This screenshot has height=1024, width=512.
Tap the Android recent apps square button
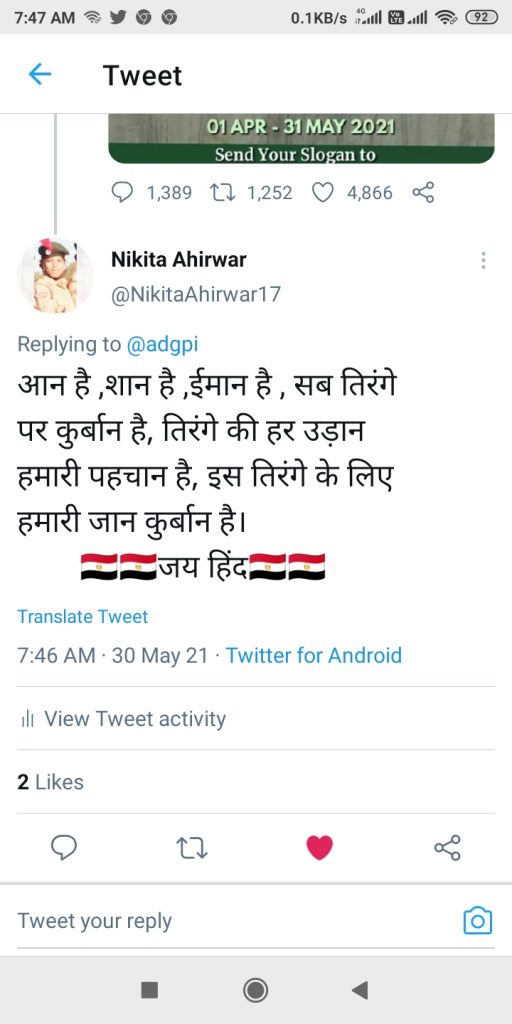point(150,990)
